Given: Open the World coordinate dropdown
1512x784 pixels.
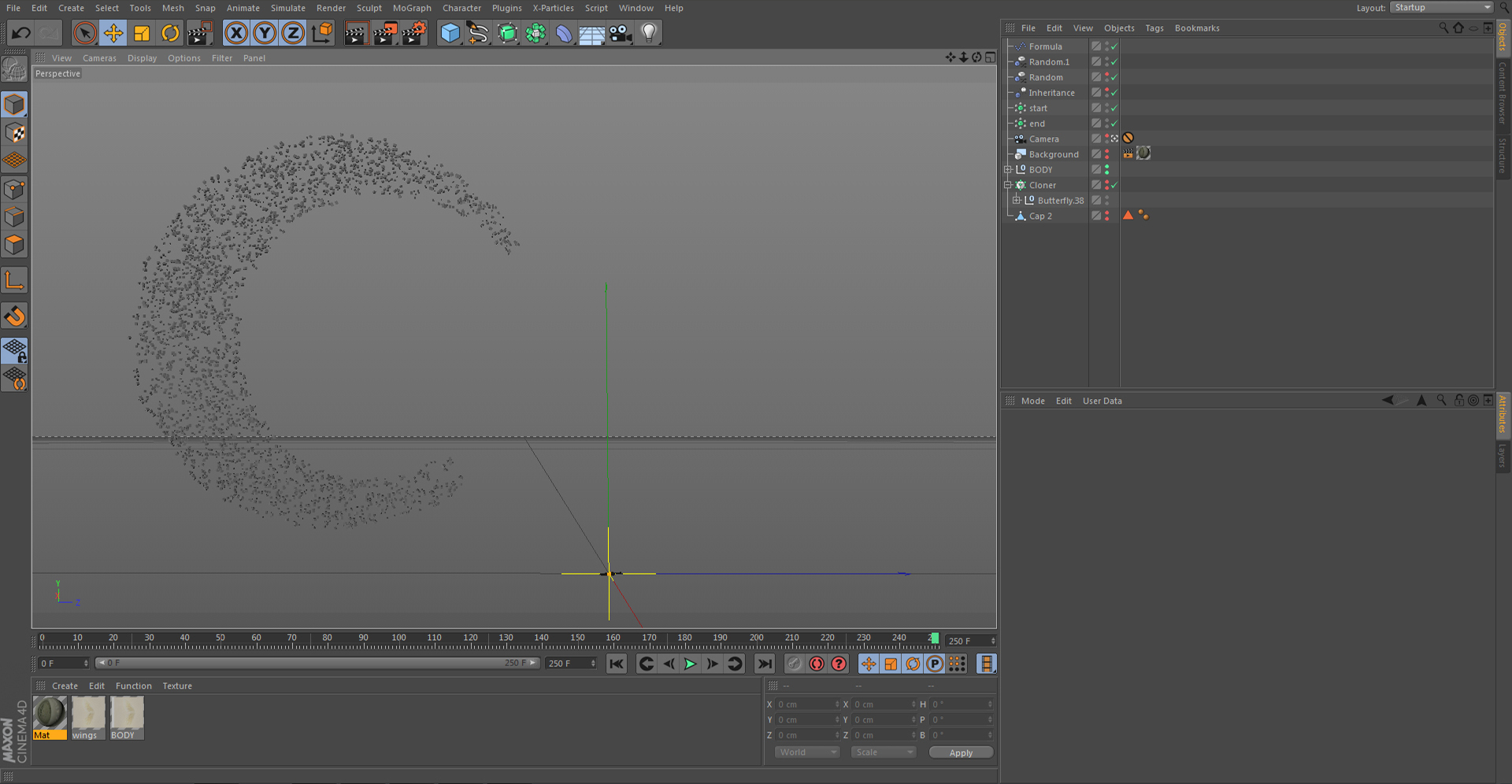Looking at the screenshot, I should click(x=807, y=753).
